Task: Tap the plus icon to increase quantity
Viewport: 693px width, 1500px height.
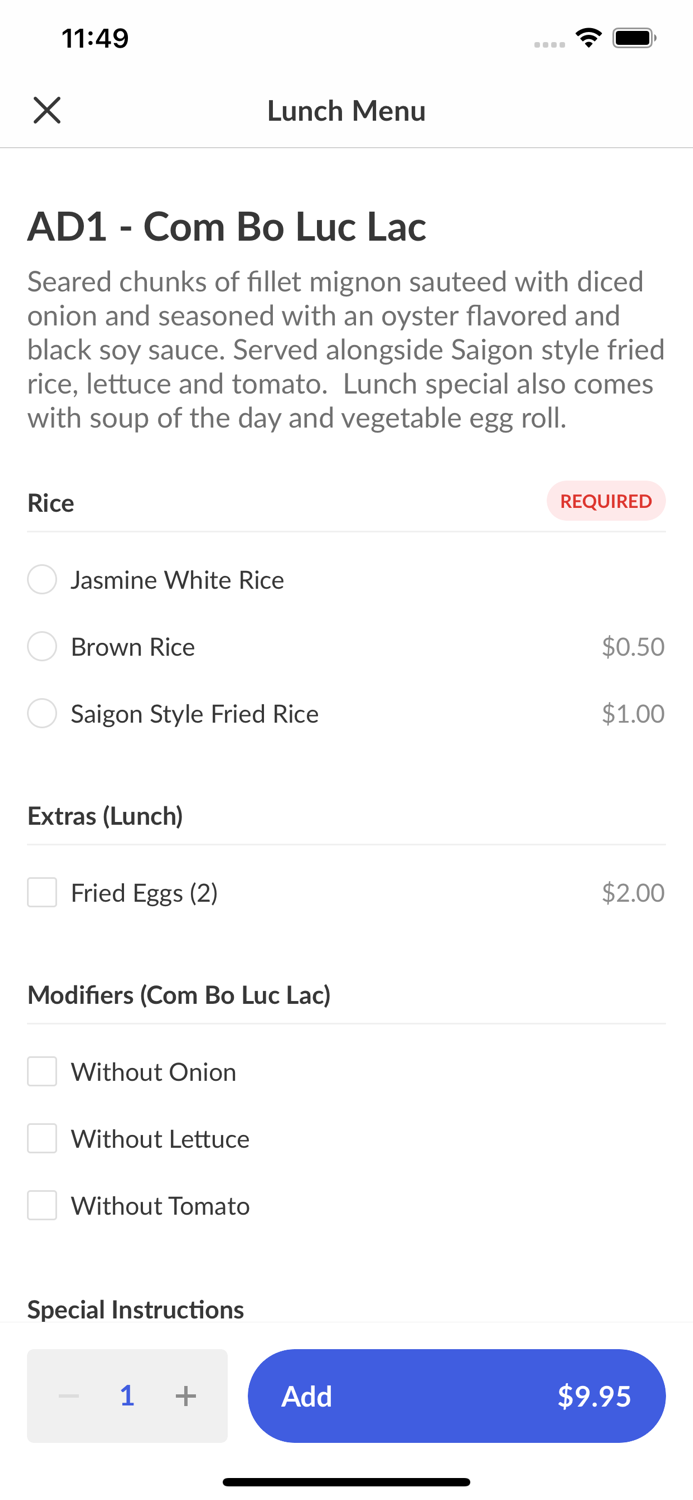Action: click(186, 1396)
